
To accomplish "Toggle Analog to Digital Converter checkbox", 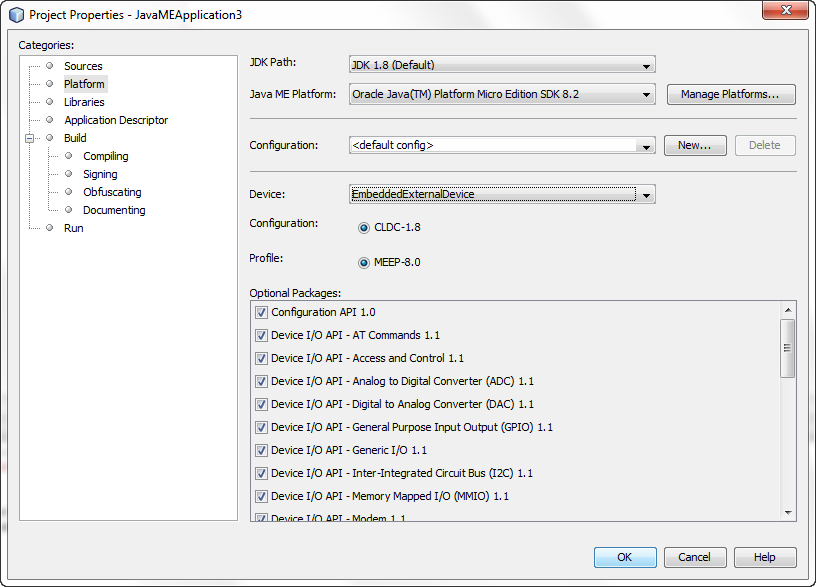I will pyautogui.click(x=261, y=381).
